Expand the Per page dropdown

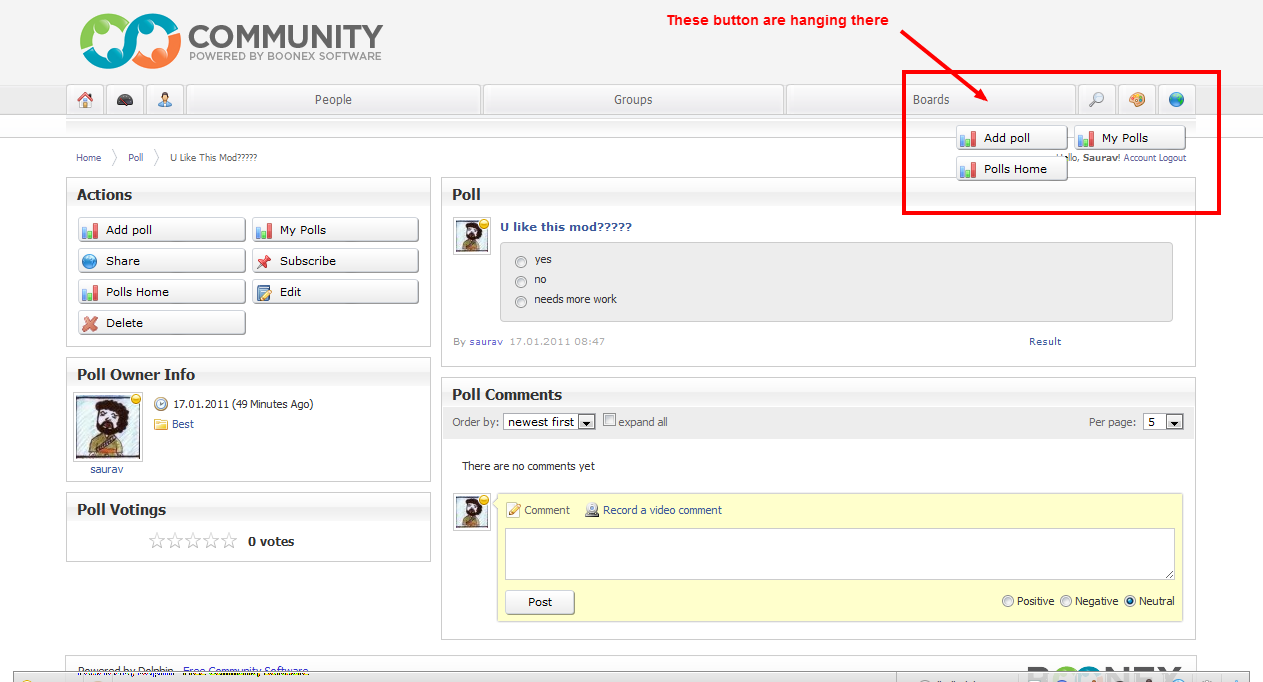[x=1163, y=422]
